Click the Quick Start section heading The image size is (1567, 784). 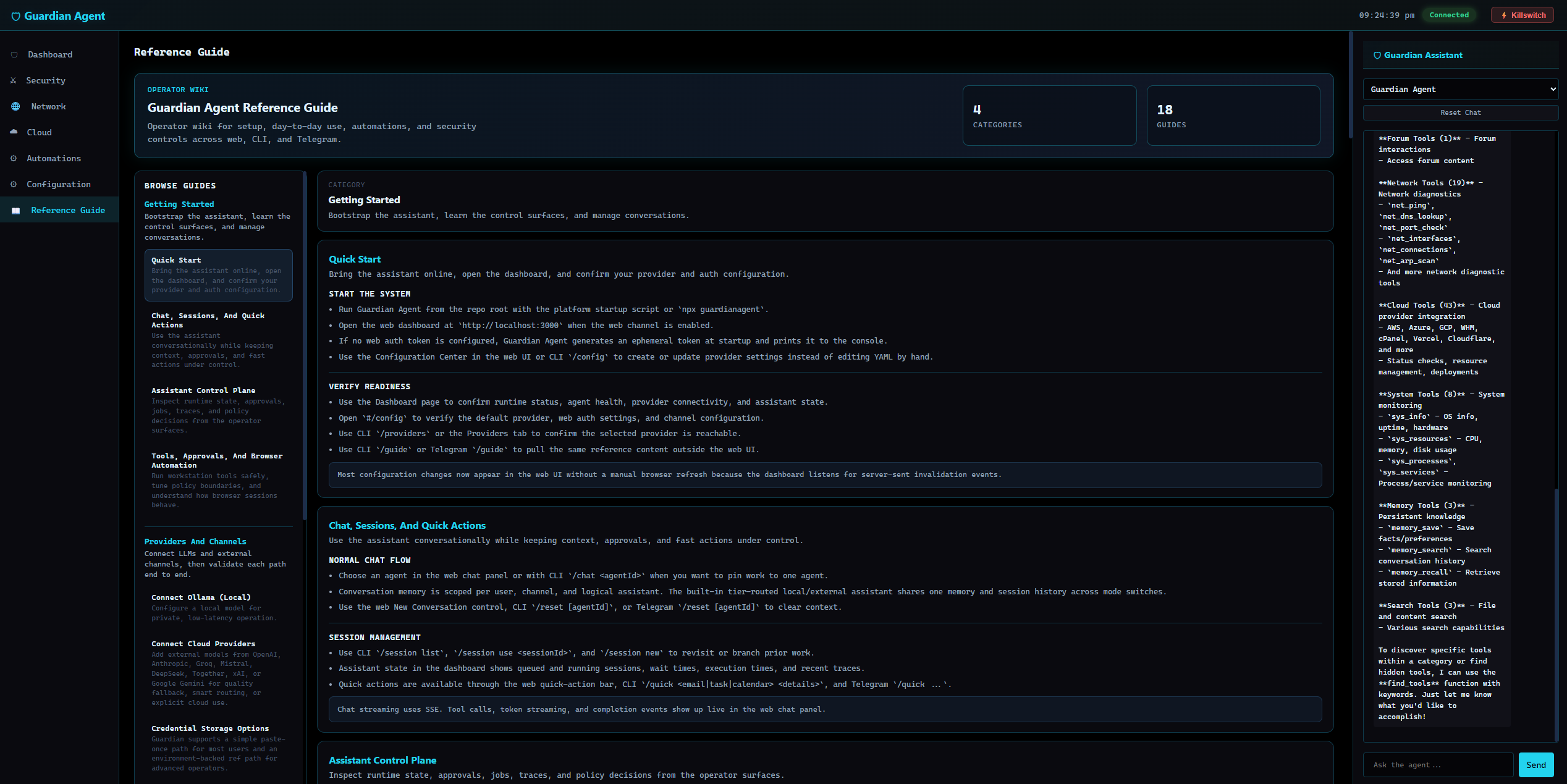tap(355, 259)
